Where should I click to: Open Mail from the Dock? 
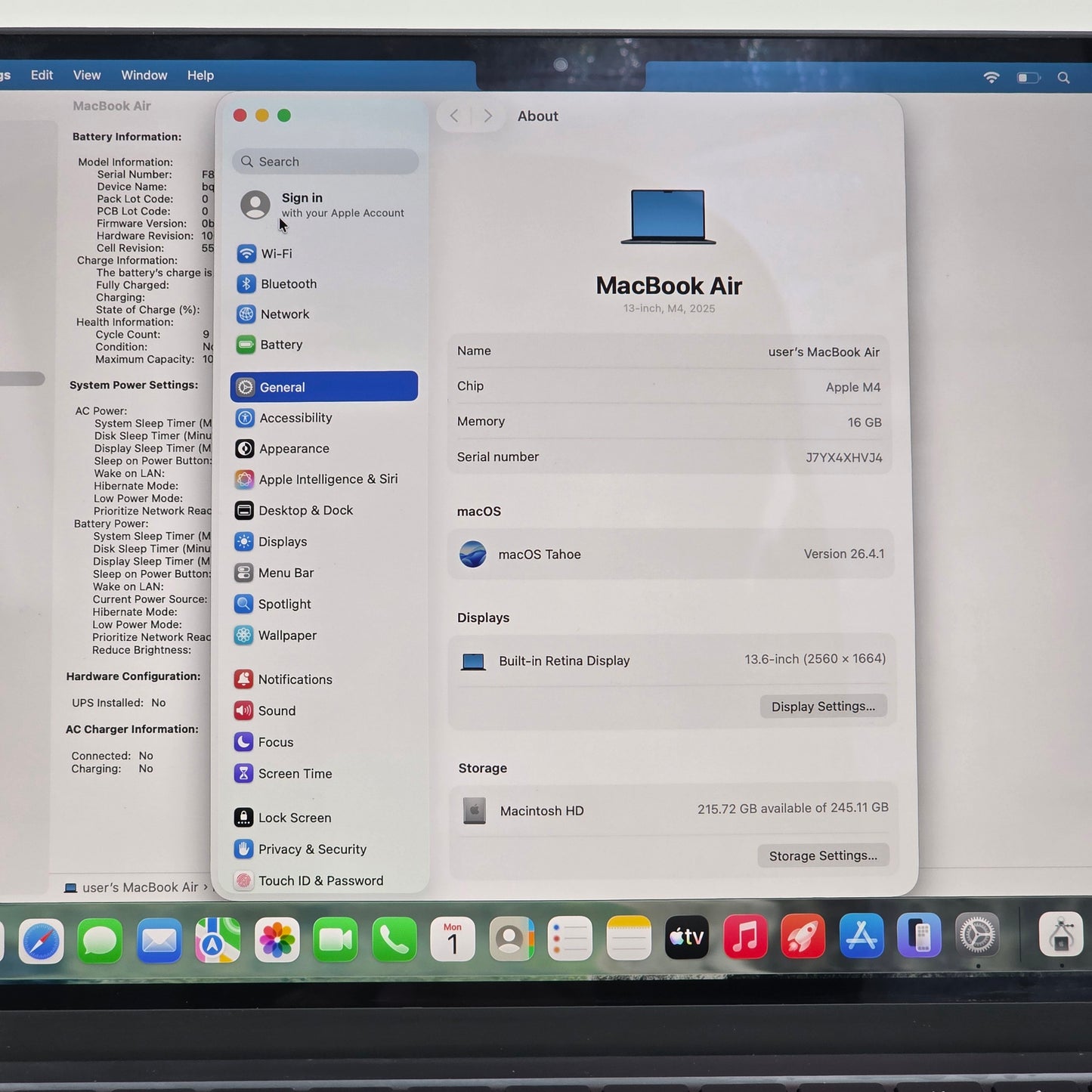coord(159,941)
